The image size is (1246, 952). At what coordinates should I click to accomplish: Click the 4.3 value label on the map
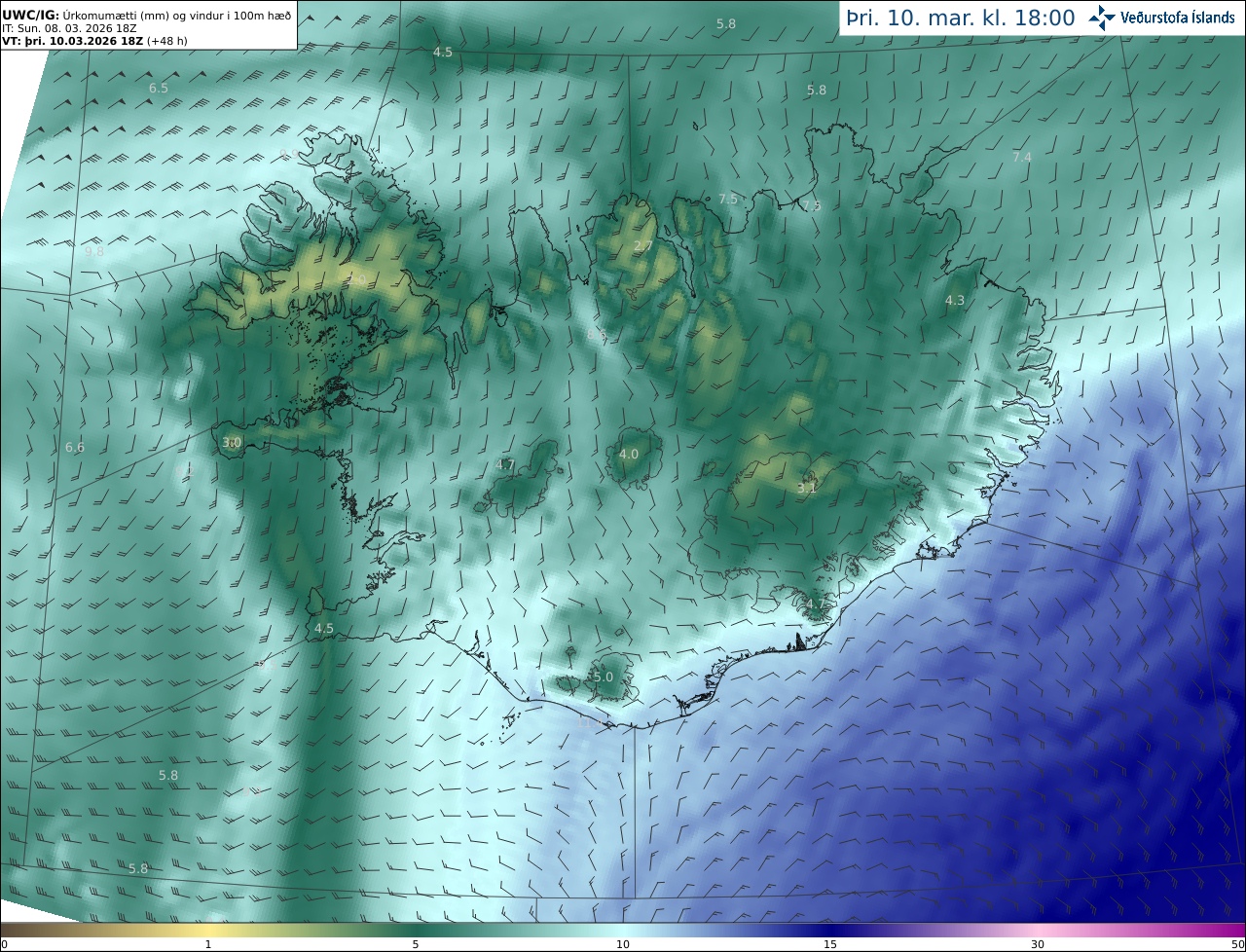[954, 300]
